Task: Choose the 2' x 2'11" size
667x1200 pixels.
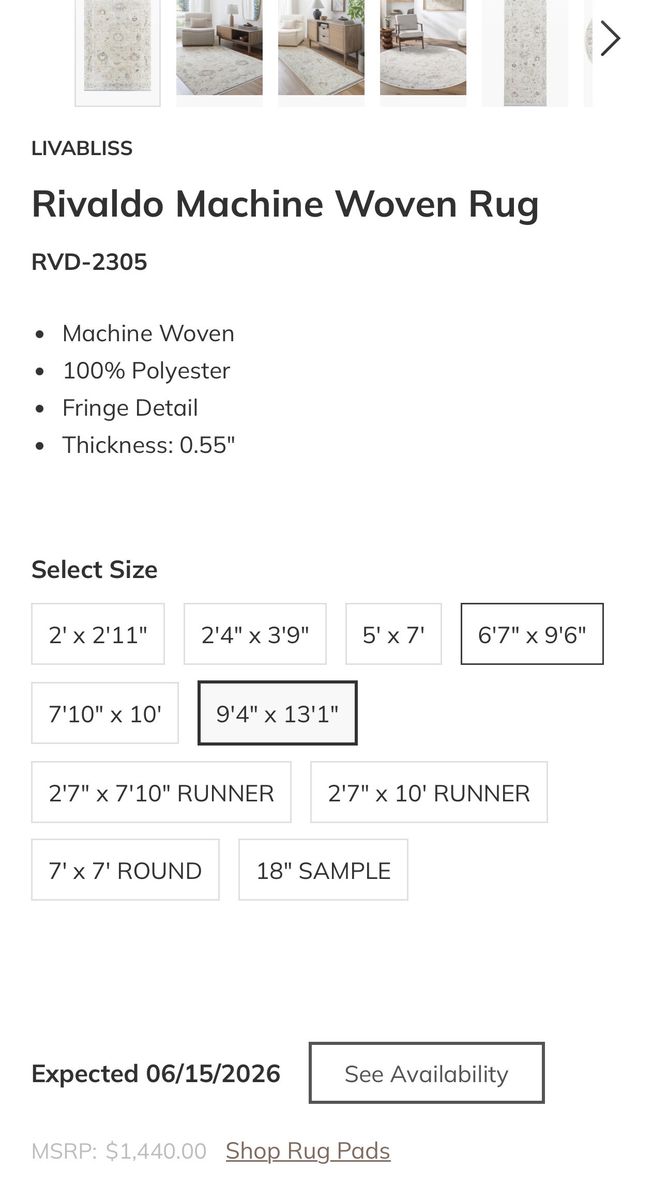Action: point(98,634)
